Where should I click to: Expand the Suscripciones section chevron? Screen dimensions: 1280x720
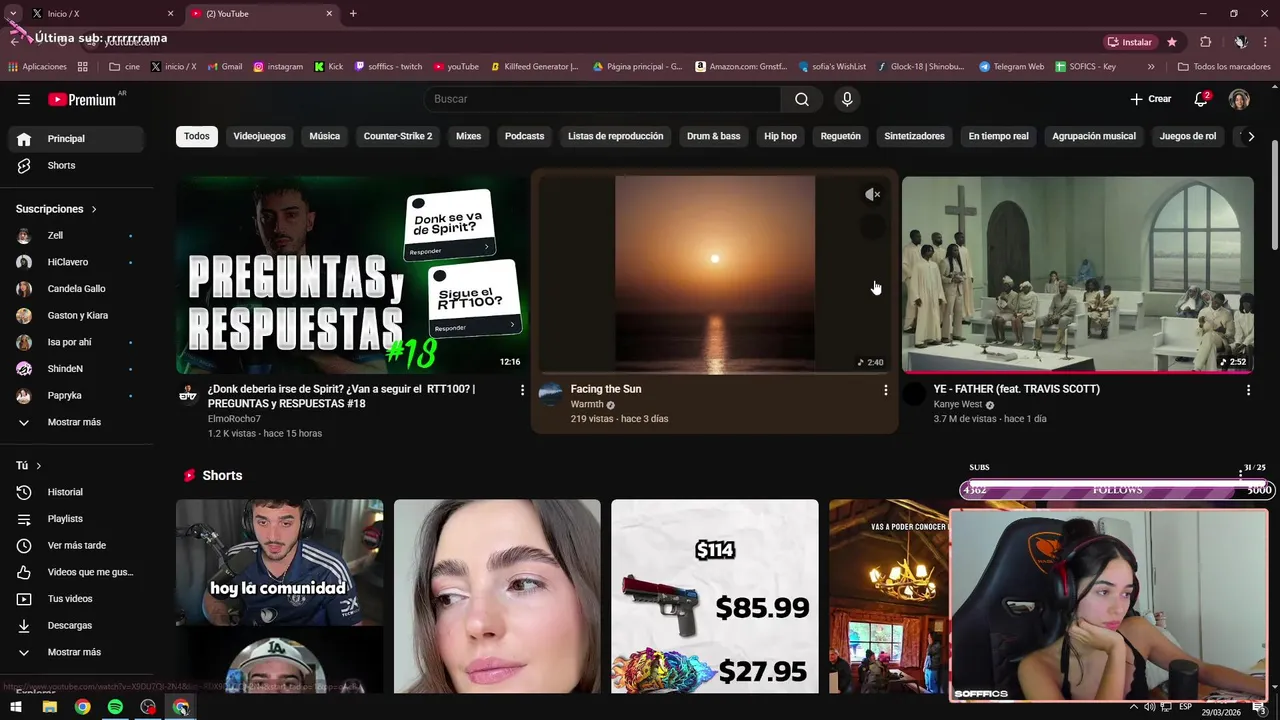[x=94, y=209]
